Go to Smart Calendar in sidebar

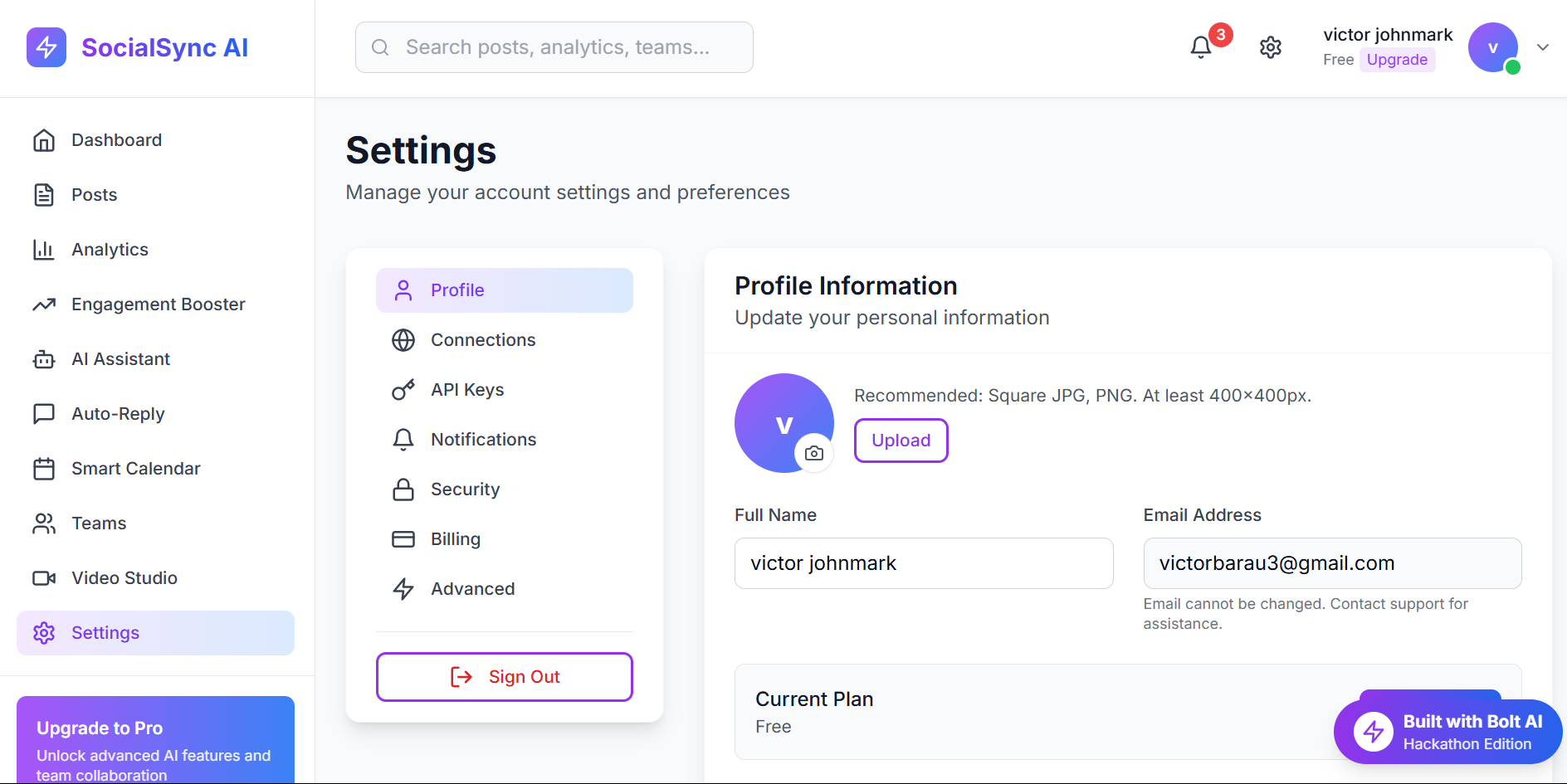point(135,469)
